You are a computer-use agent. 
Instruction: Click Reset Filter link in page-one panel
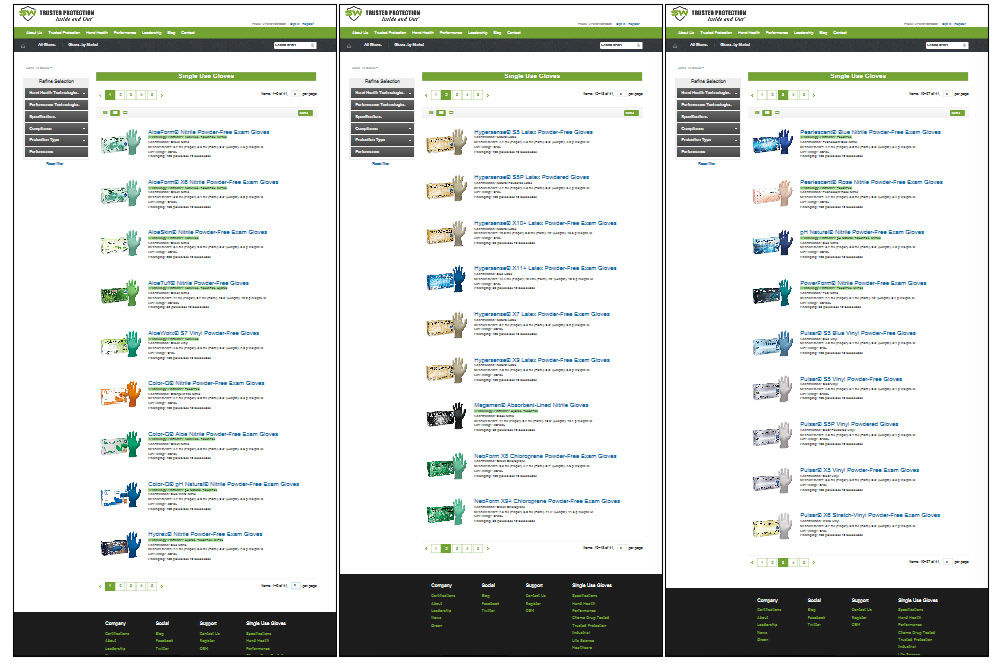tap(55, 163)
